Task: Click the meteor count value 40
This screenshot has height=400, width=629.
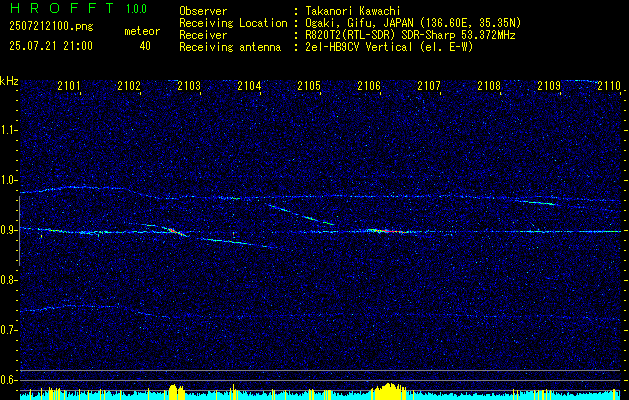Action: pos(145,46)
